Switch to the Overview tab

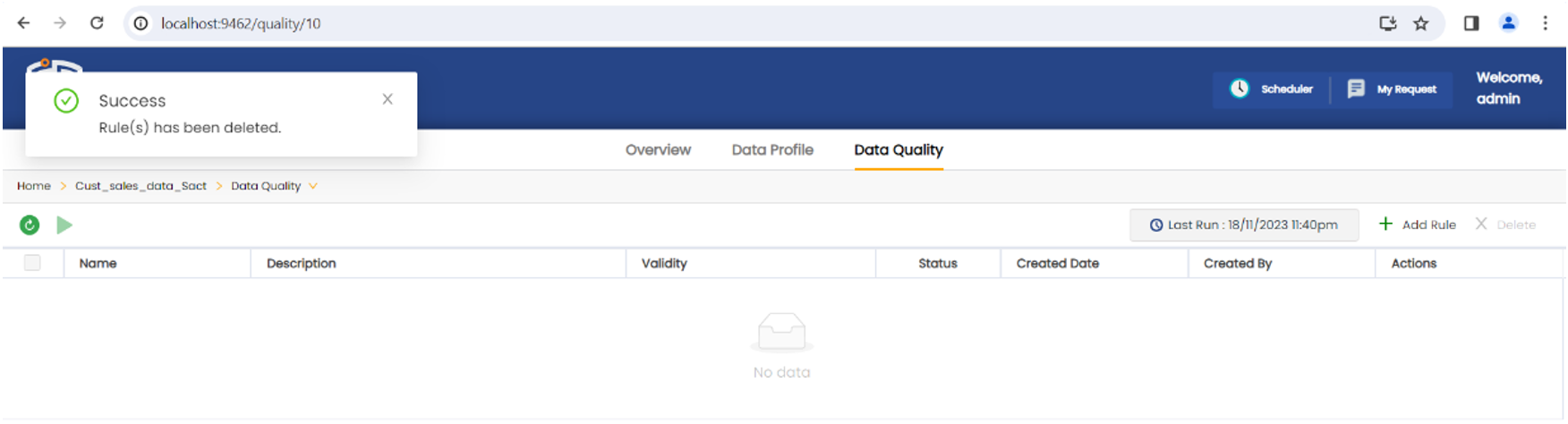coord(658,150)
